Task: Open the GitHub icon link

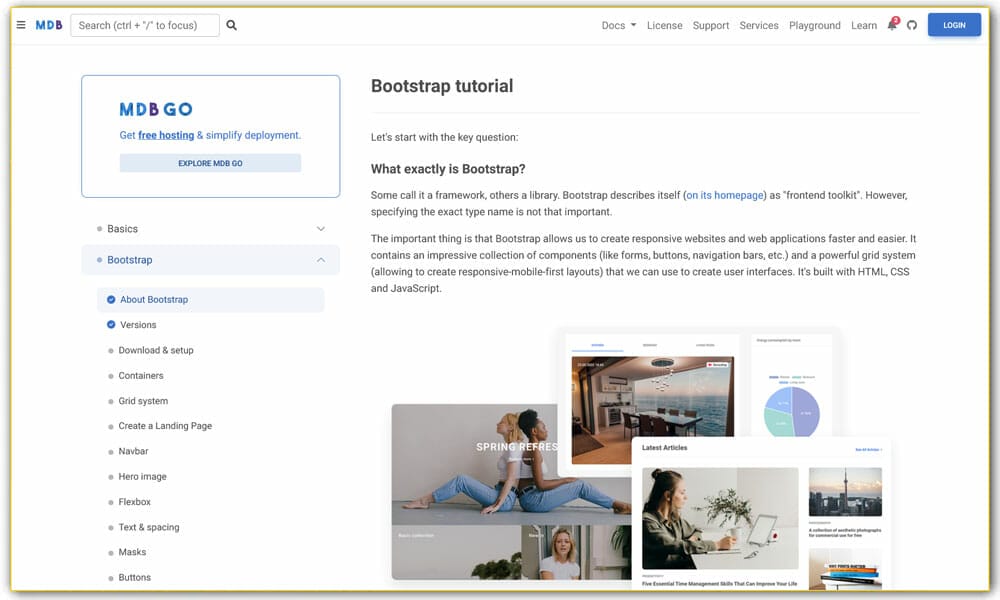Action: (x=912, y=25)
